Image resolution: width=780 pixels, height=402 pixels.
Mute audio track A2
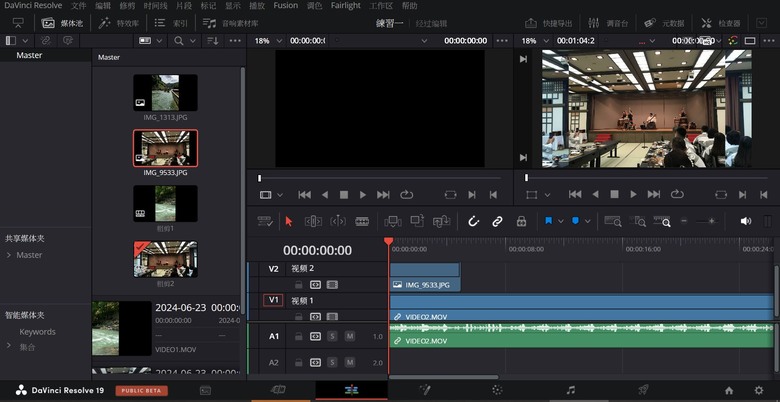[350, 362]
